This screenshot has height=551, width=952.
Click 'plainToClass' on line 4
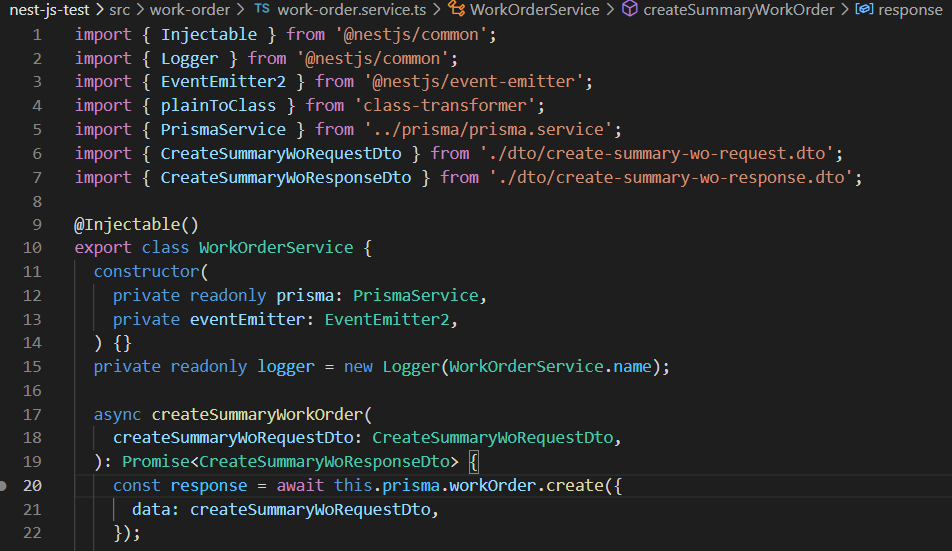(x=219, y=106)
